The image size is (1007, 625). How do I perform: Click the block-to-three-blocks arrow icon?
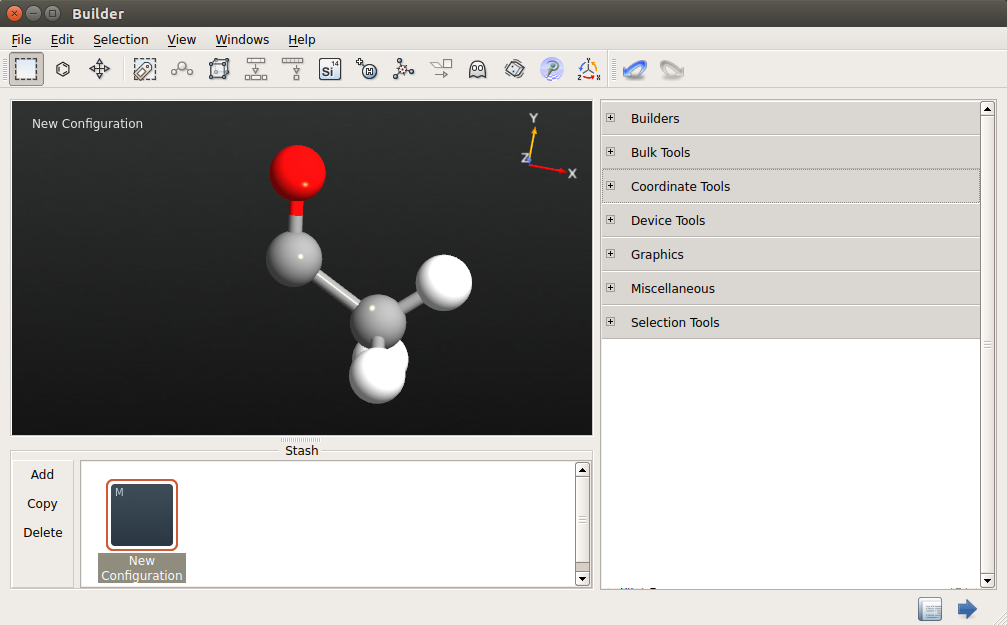256,69
